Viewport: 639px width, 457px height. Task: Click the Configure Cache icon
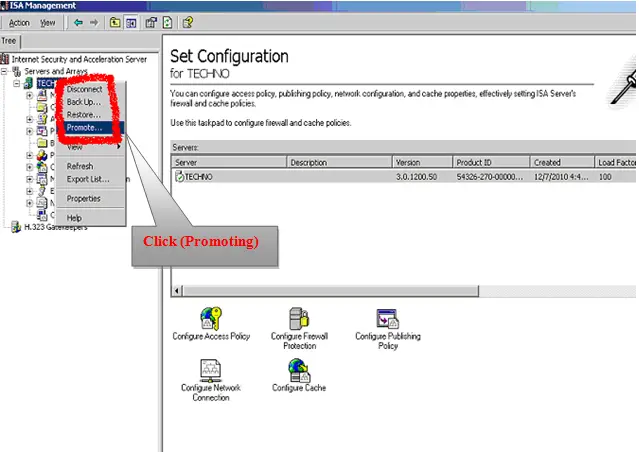coord(299,370)
